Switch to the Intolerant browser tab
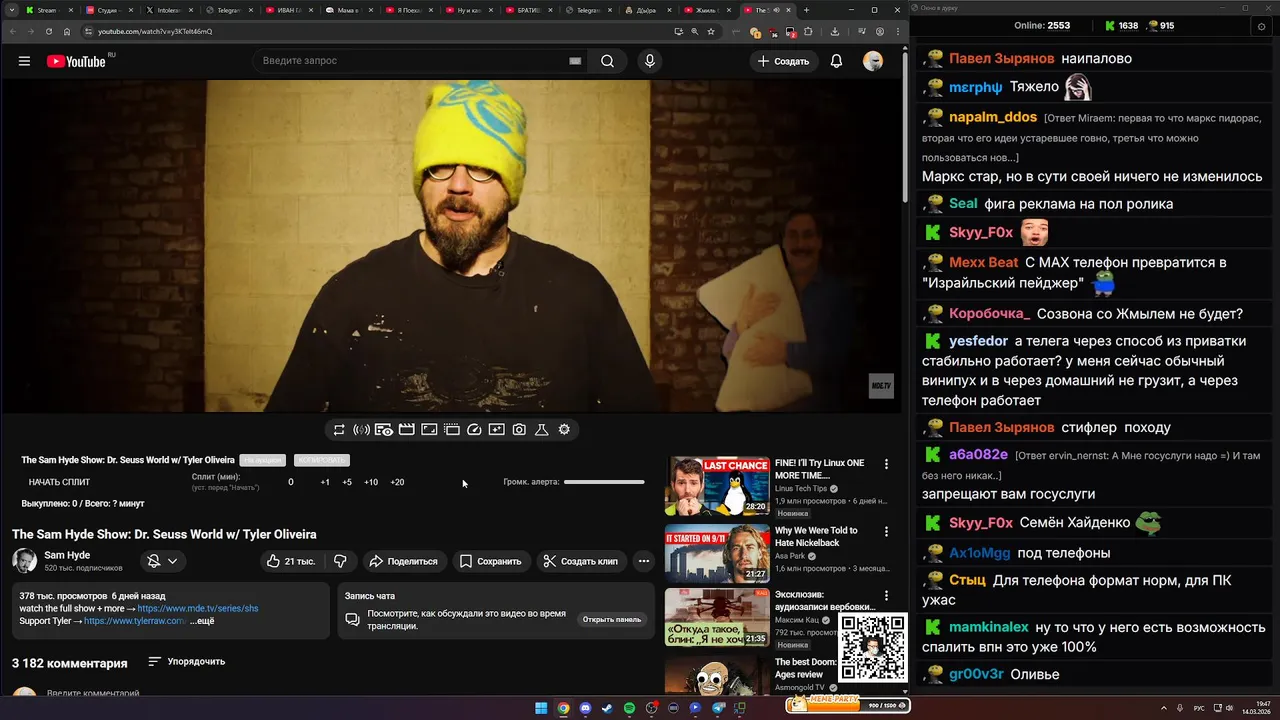The height and width of the screenshot is (720, 1280). point(168,10)
